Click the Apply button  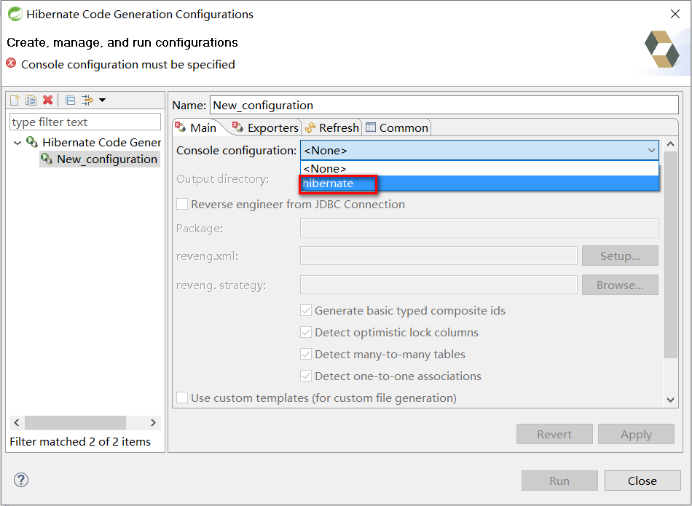(636, 434)
